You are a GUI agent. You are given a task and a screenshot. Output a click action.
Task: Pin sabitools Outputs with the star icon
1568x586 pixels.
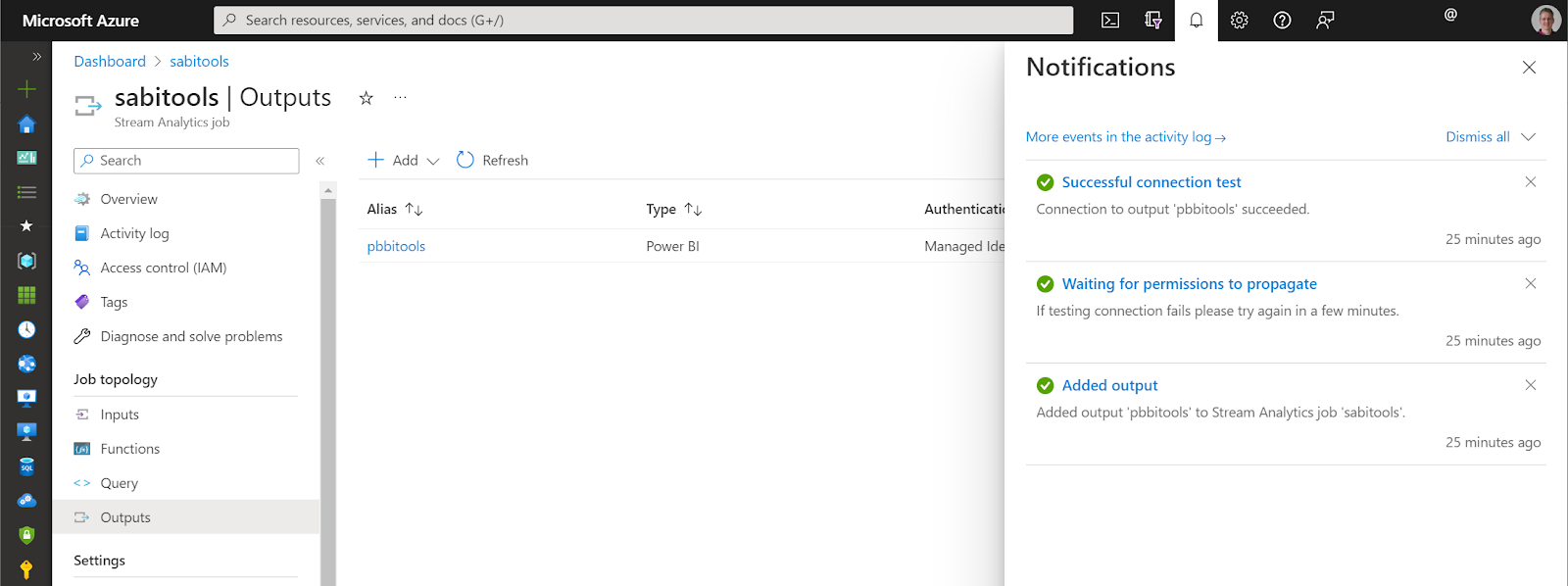(366, 98)
